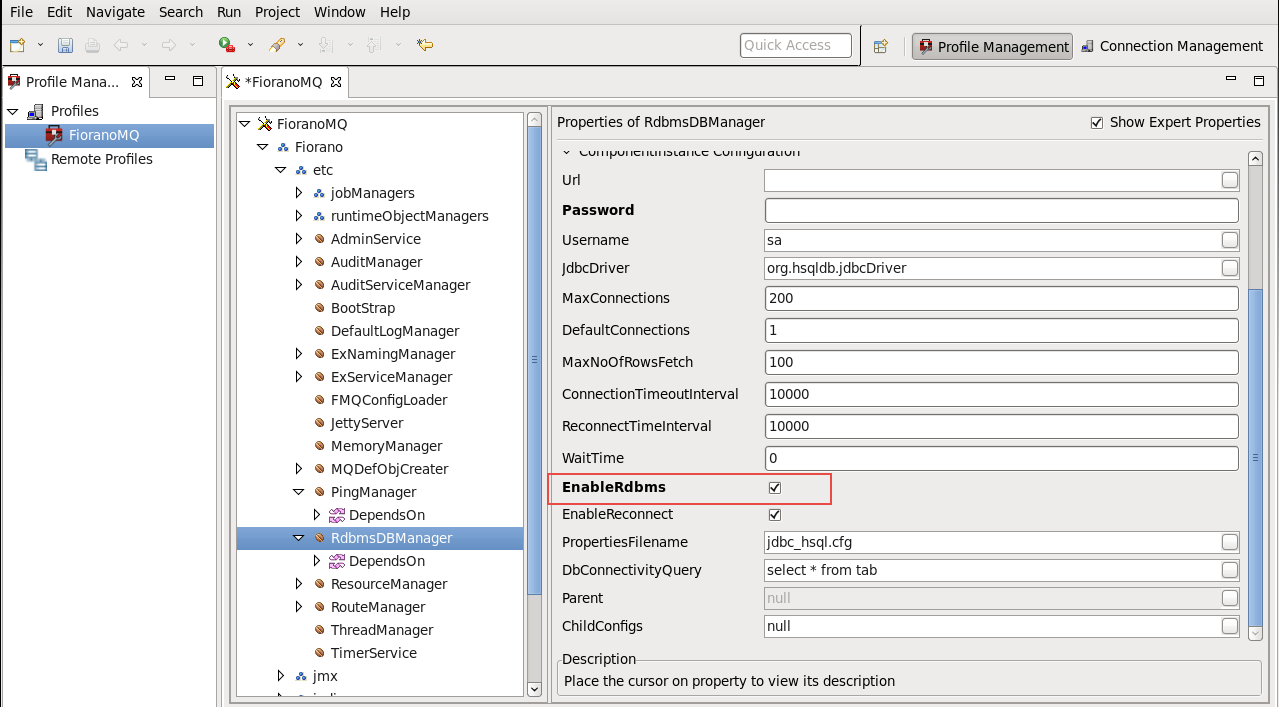Maximize the Profile Management side view

coord(198,81)
